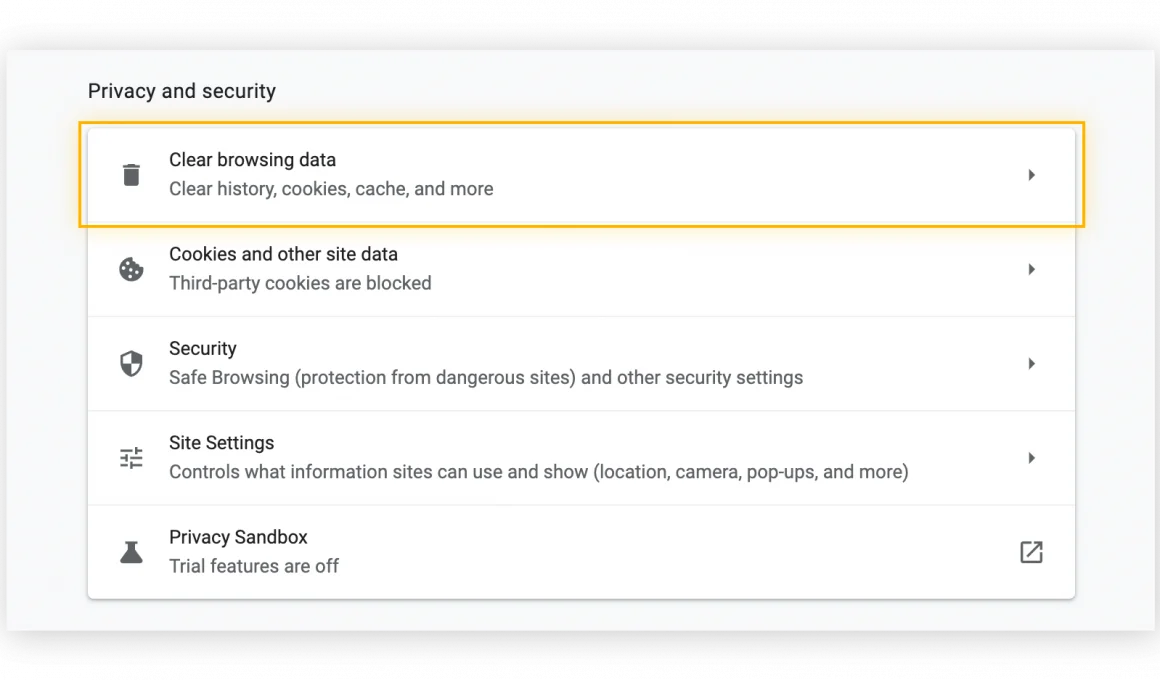Open Clear browsing data
1160x680 pixels.
[252, 160]
